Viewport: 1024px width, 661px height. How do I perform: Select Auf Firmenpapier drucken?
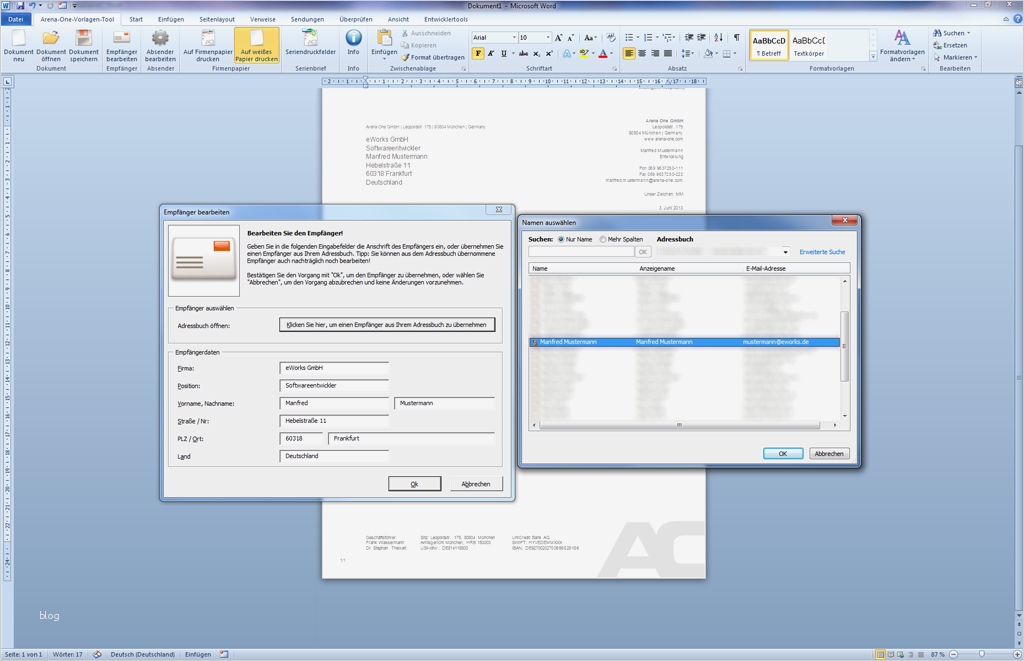click(208, 45)
